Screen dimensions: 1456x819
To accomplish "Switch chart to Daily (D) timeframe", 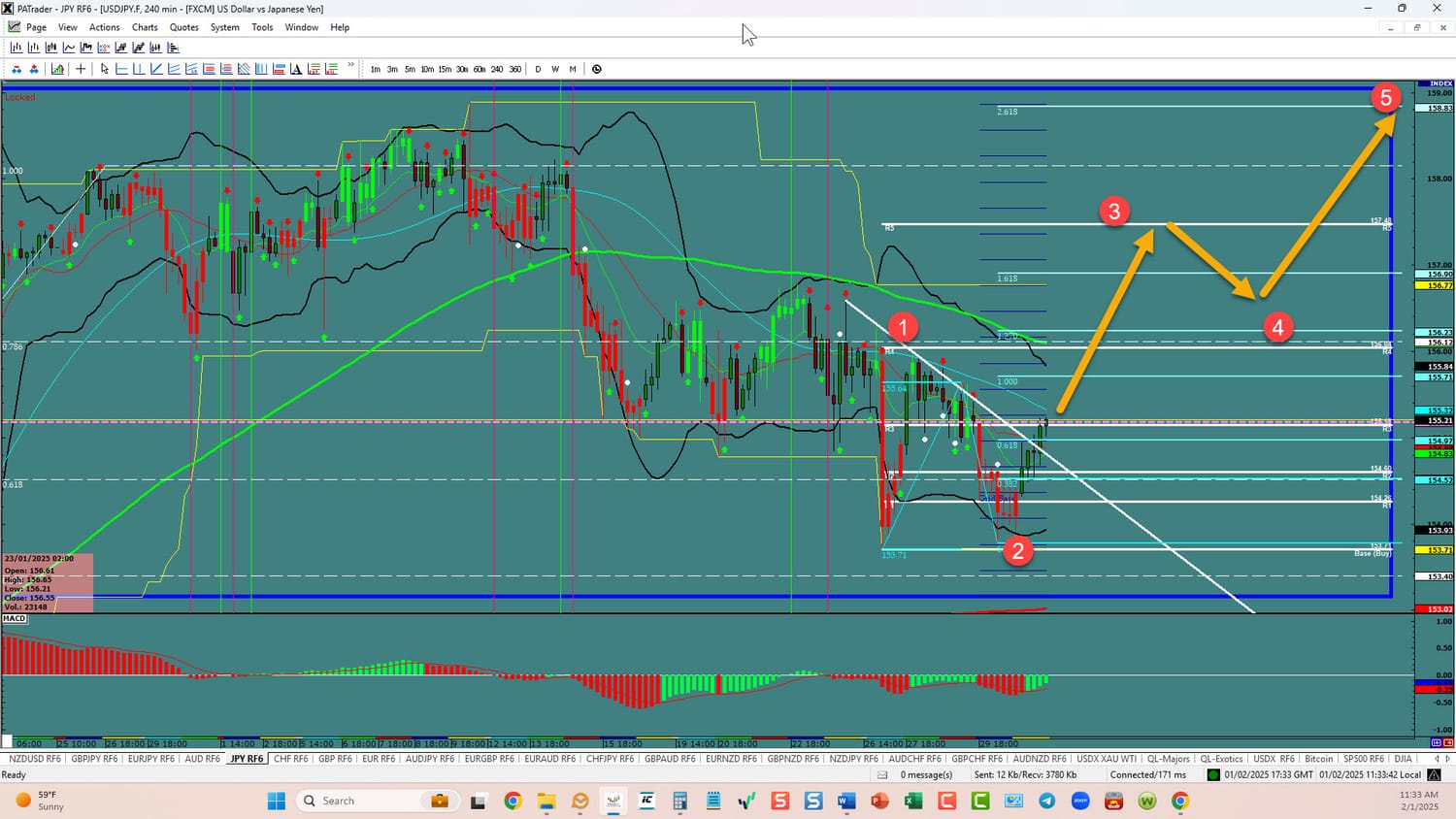I will coord(538,69).
